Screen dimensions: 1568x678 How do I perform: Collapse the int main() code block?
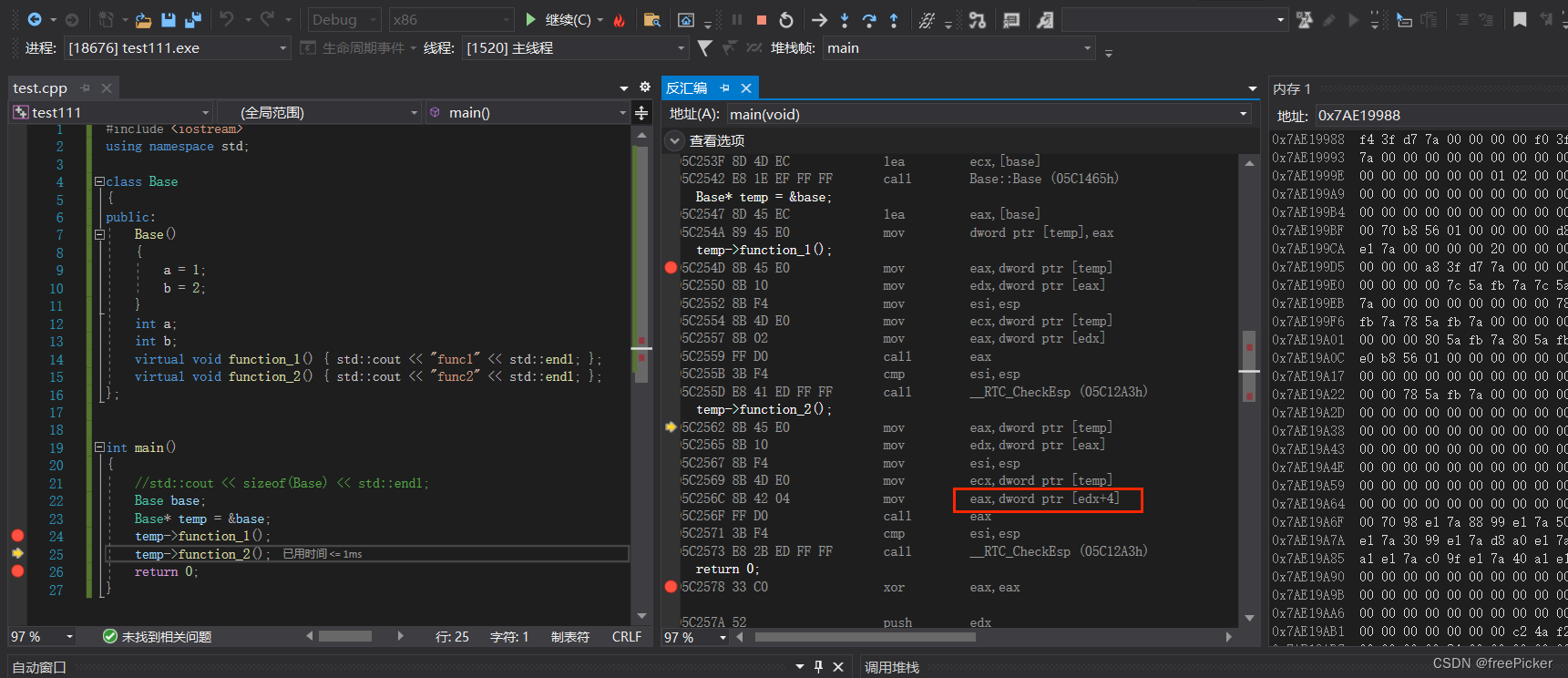[99, 447]
